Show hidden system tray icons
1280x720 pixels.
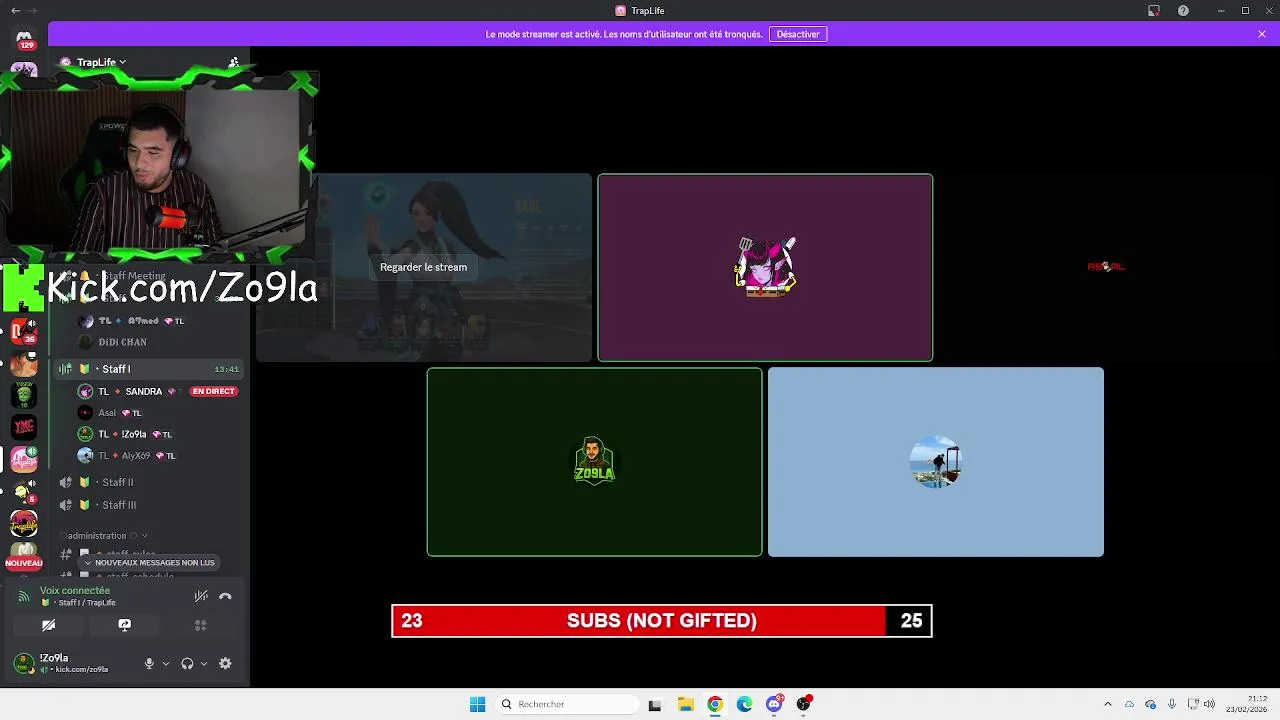pyautogui.click(x=1107, y=704)
